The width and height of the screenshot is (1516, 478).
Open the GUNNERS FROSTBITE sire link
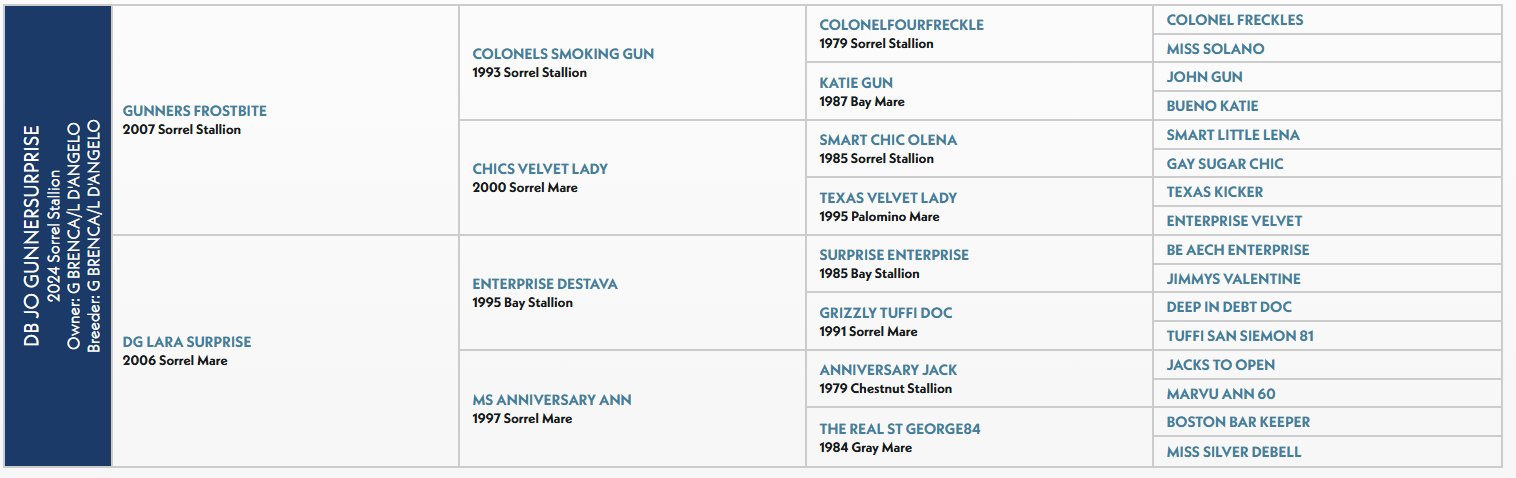point(194,111)
